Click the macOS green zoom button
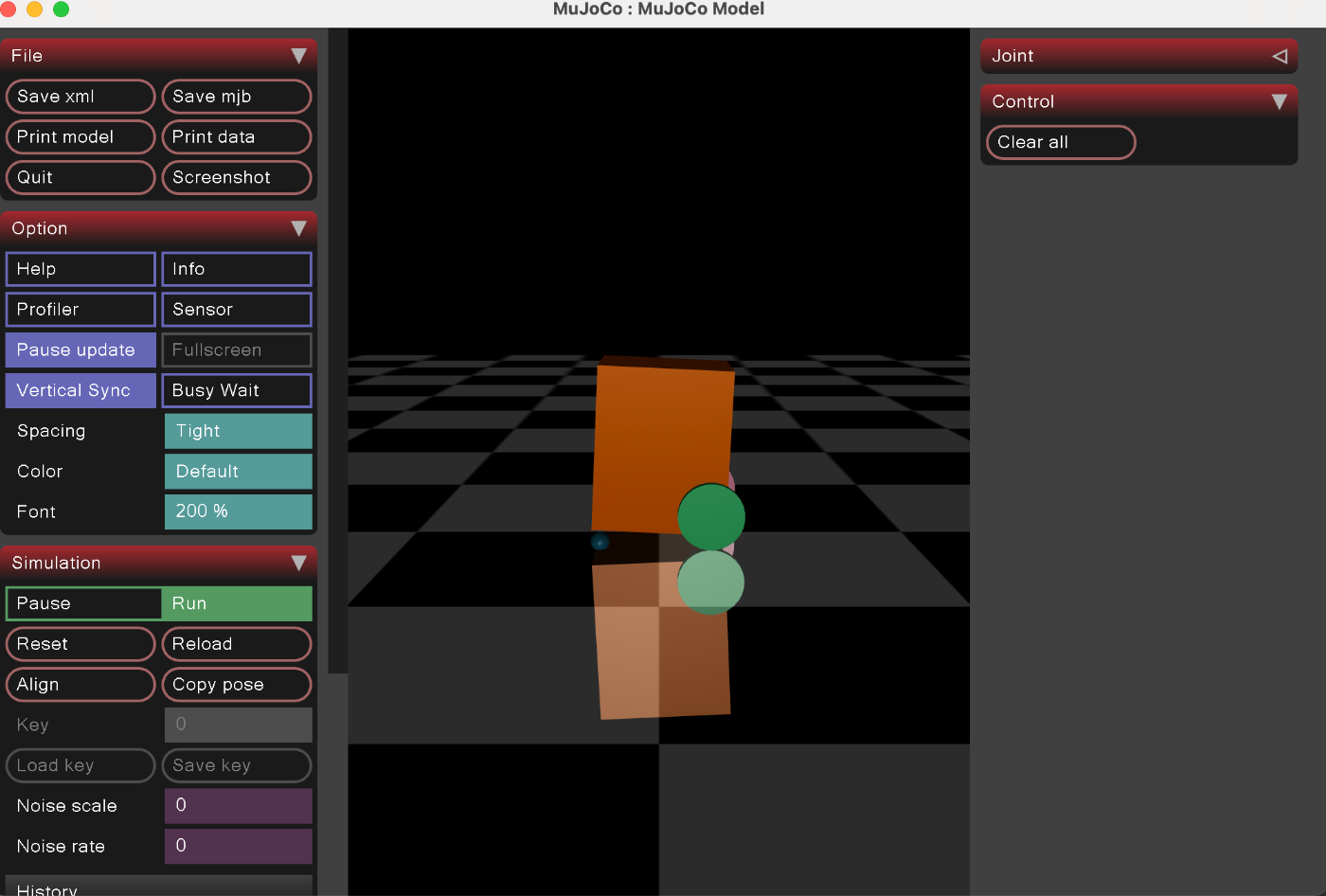This screenshot has height=896, width=1326. pyautogui.click(x=61, y=9)
